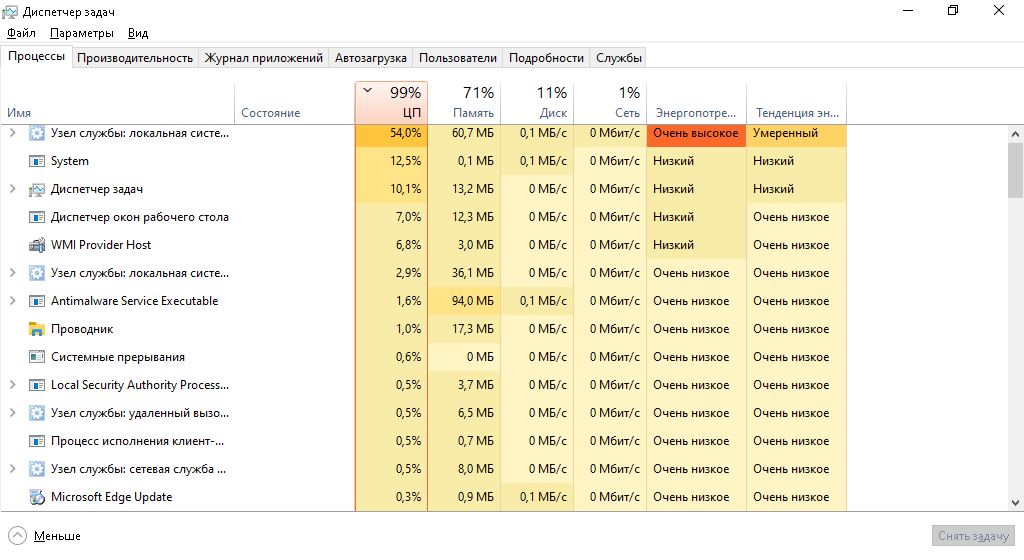Click the WMI Provider Host icon

[x=37, y=245]
